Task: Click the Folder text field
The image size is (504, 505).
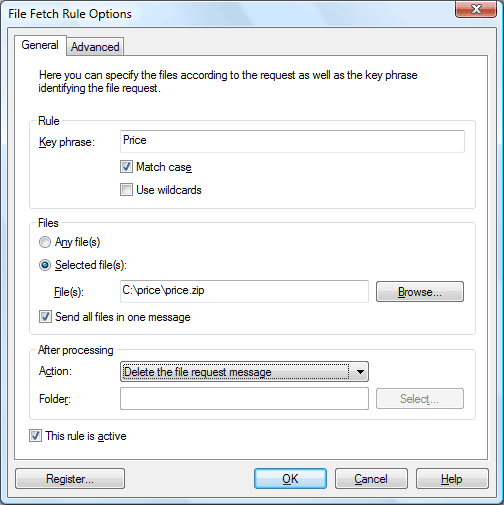Action: tap(244, 398)
